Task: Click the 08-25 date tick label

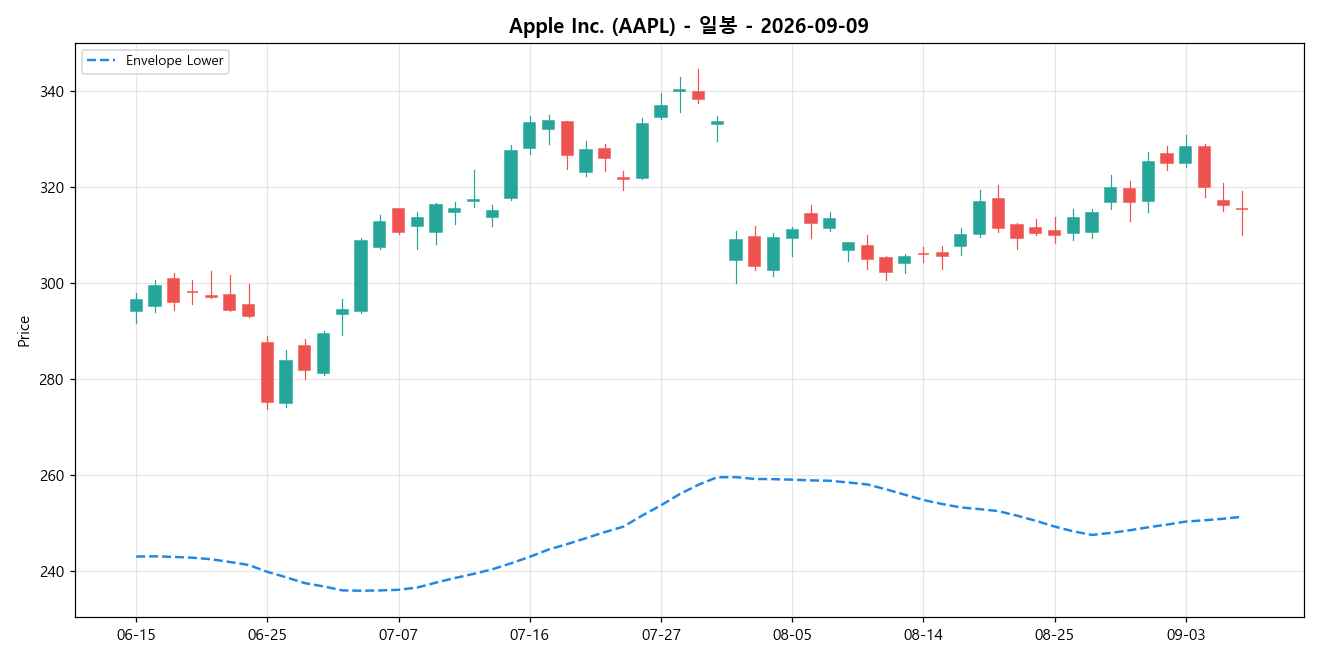Action: [x=1054, y=635]
